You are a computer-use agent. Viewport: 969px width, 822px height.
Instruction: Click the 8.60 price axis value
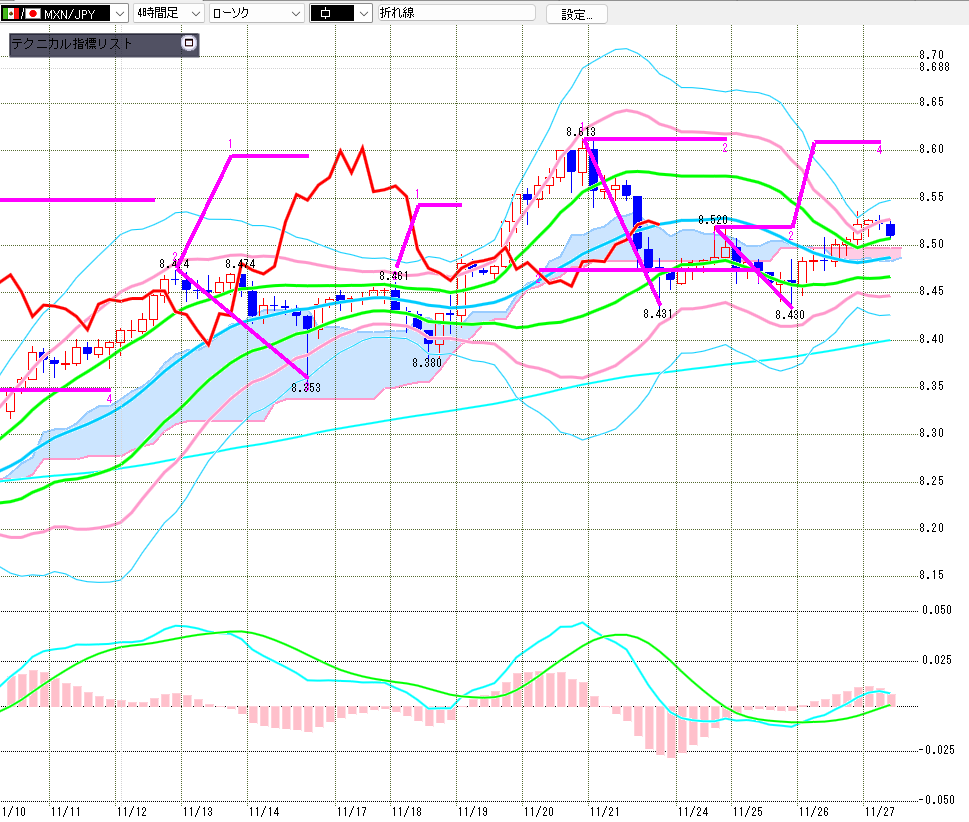(932, 149)
